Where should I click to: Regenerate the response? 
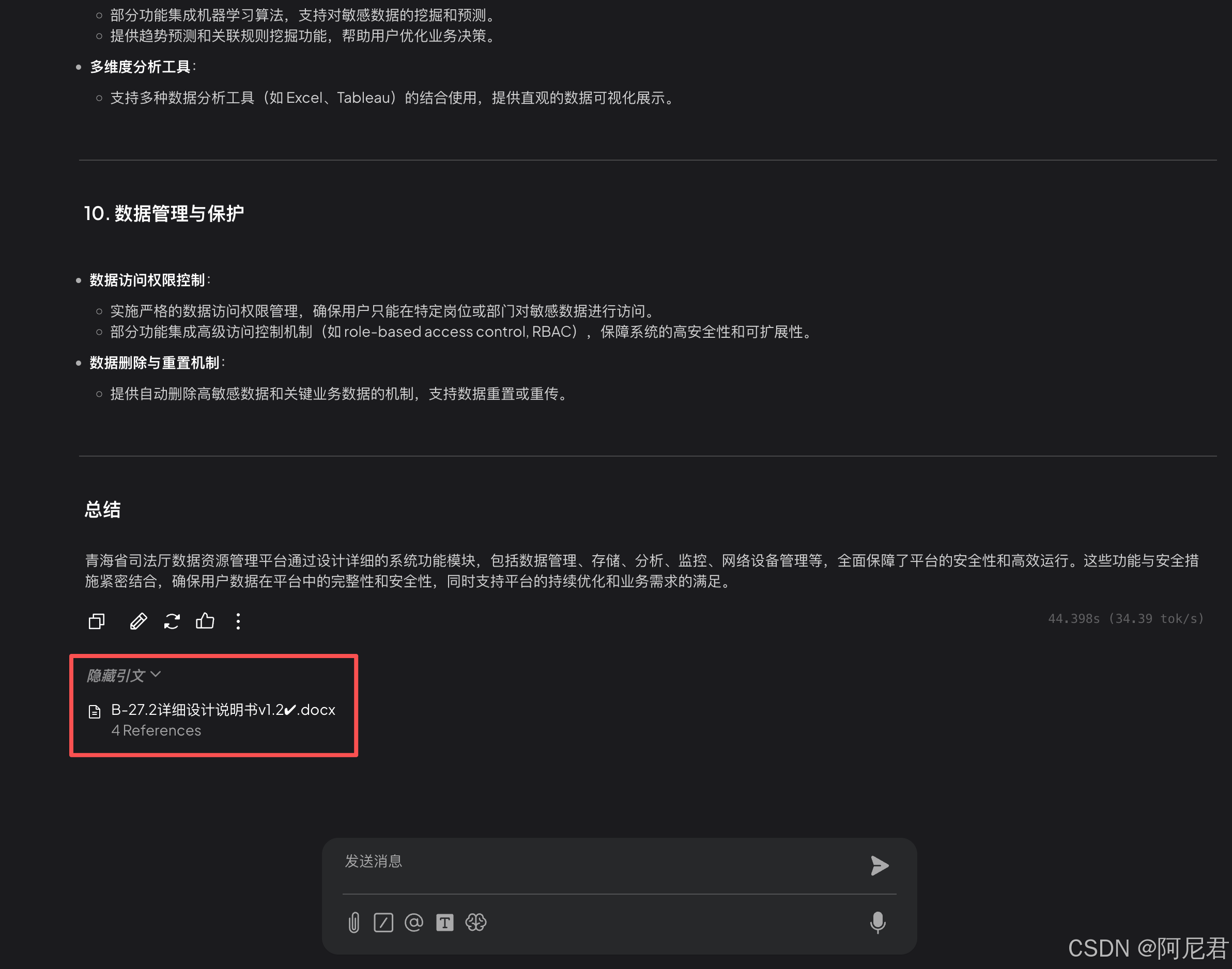(x=171, y=621)
